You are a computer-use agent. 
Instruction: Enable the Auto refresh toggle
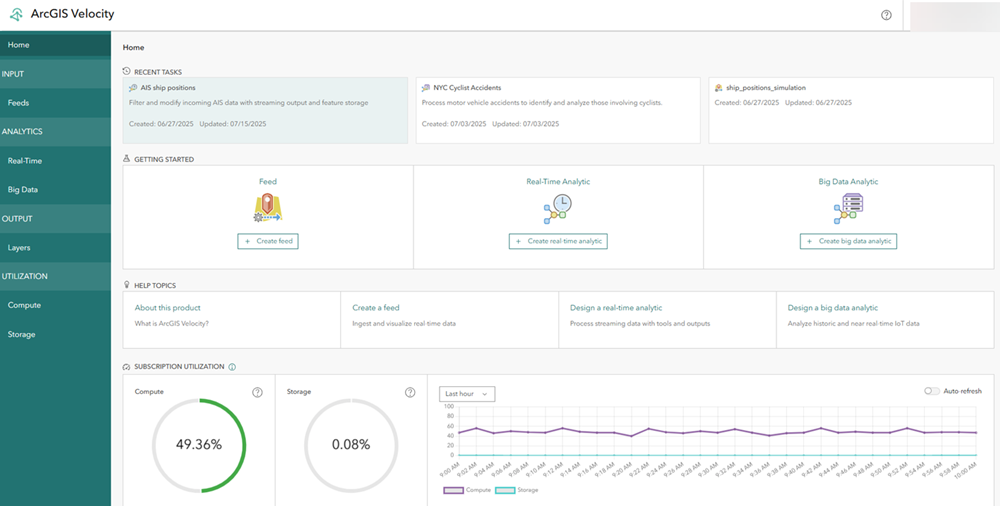click(x=932, y=391)
